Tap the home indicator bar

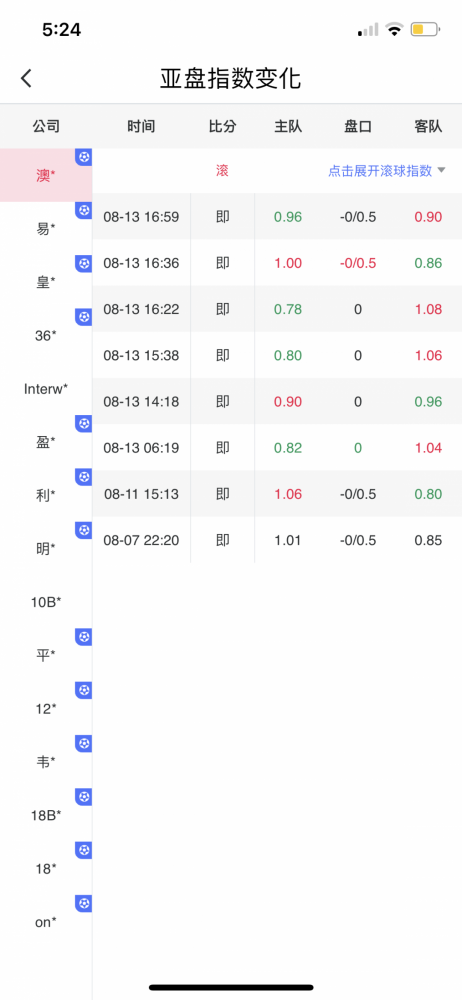point(231,987)
